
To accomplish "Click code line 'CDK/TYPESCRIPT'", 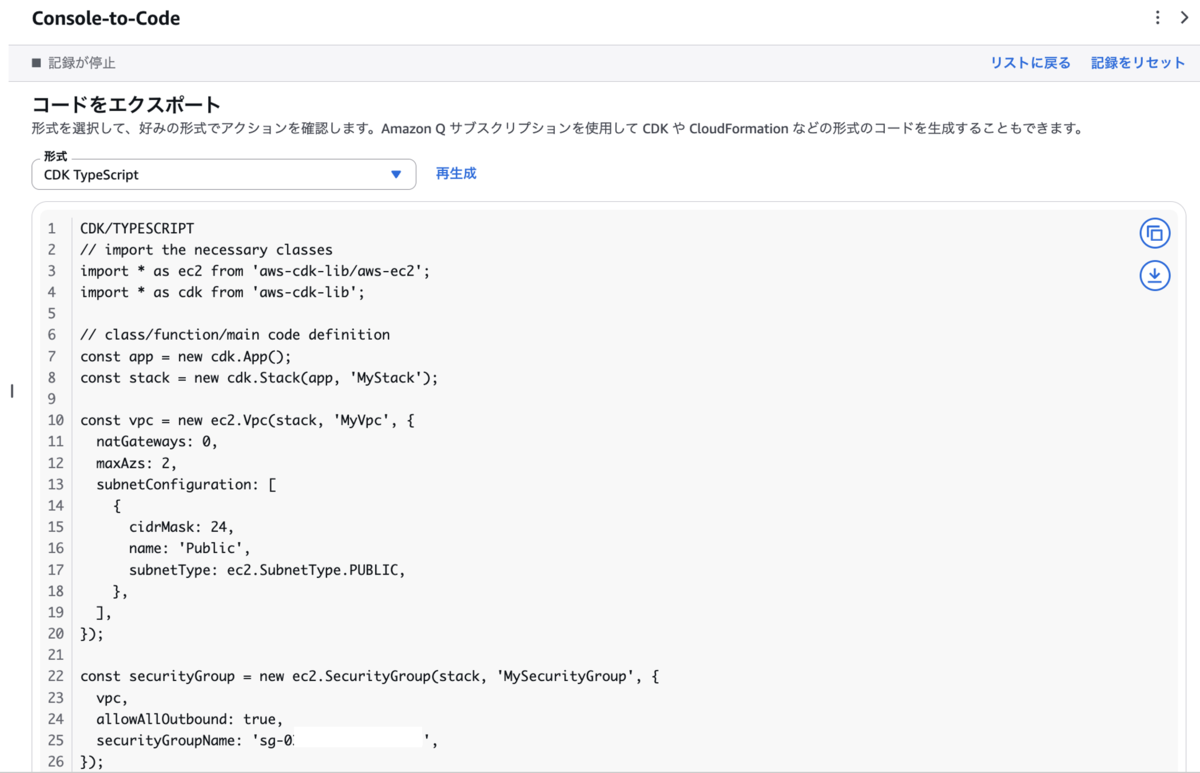I will click(x=137, y=228).
